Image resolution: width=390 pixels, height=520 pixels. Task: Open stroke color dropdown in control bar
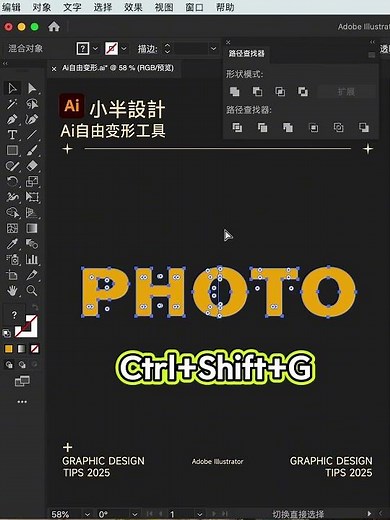pyautogui.click(x=124, y=49)
